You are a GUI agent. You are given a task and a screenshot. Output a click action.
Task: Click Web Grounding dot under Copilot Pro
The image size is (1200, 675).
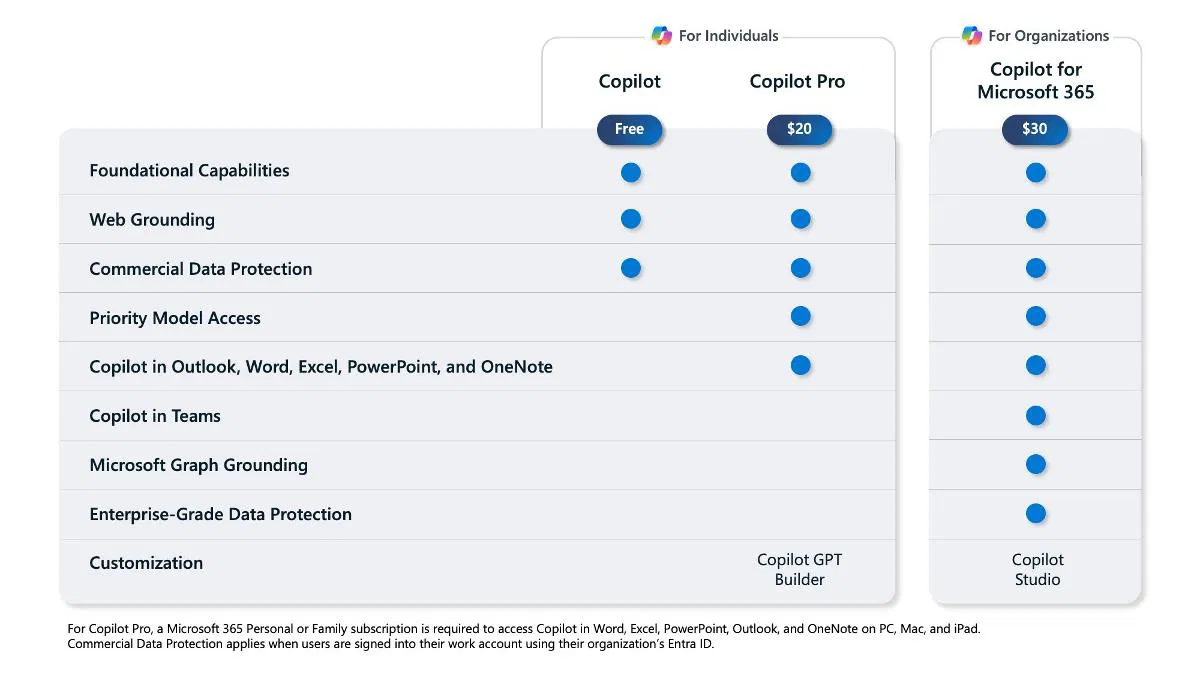point(800,219)
